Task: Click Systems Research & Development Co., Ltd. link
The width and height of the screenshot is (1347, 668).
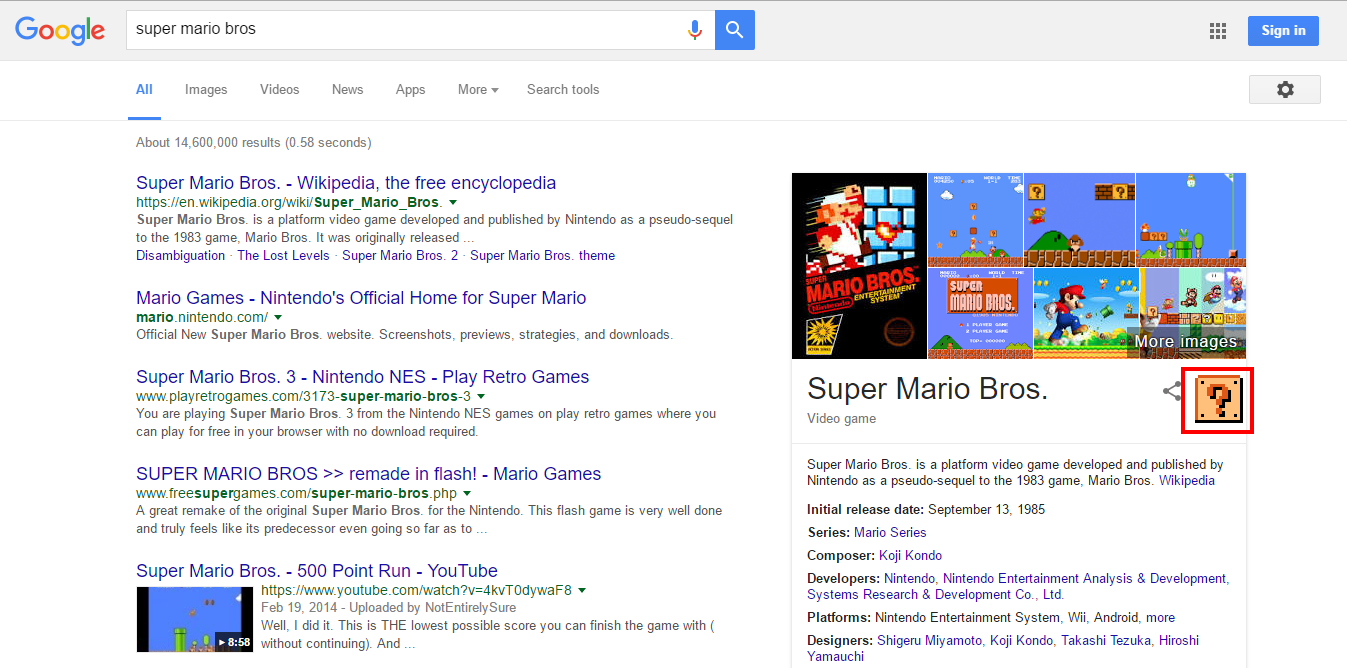Action: [x=935, y=594]
